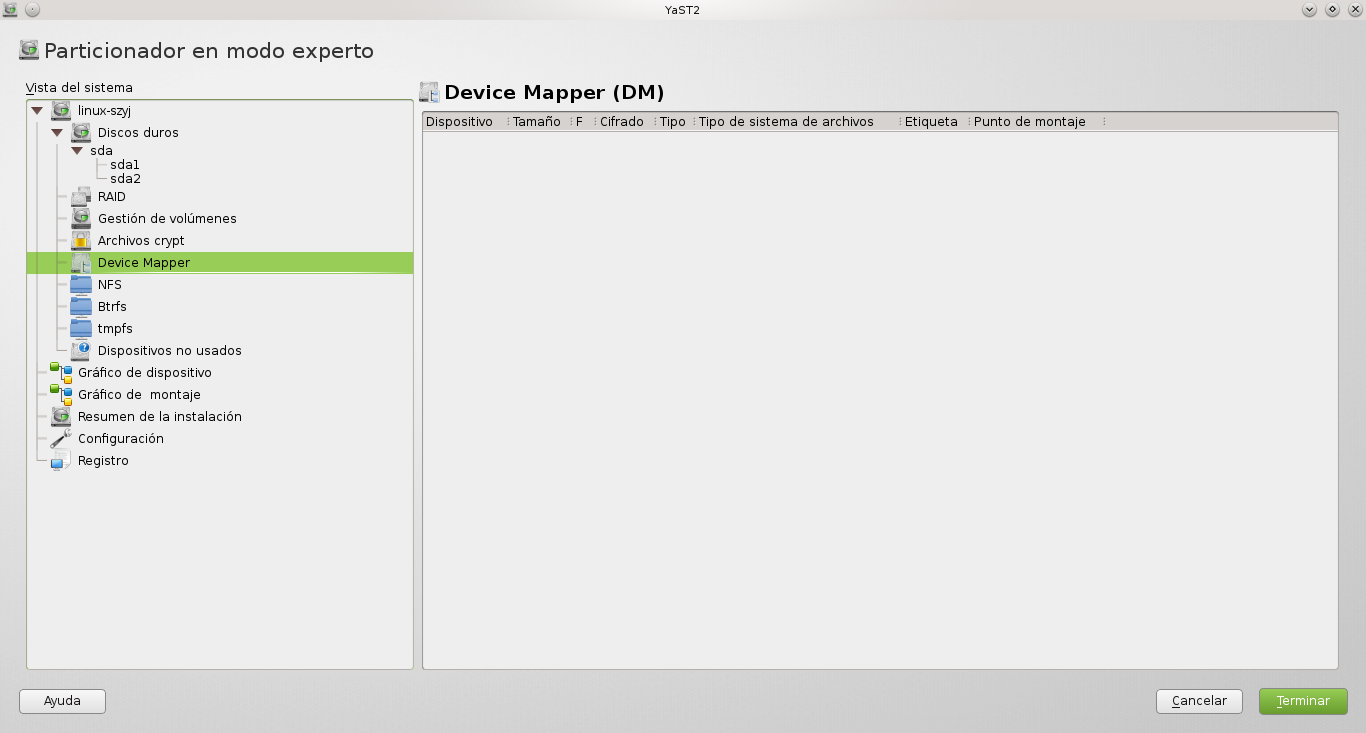The width and height of the screenshot is (1366, 733).
Task: Click the Terminar button
Action: [1302, 701]
